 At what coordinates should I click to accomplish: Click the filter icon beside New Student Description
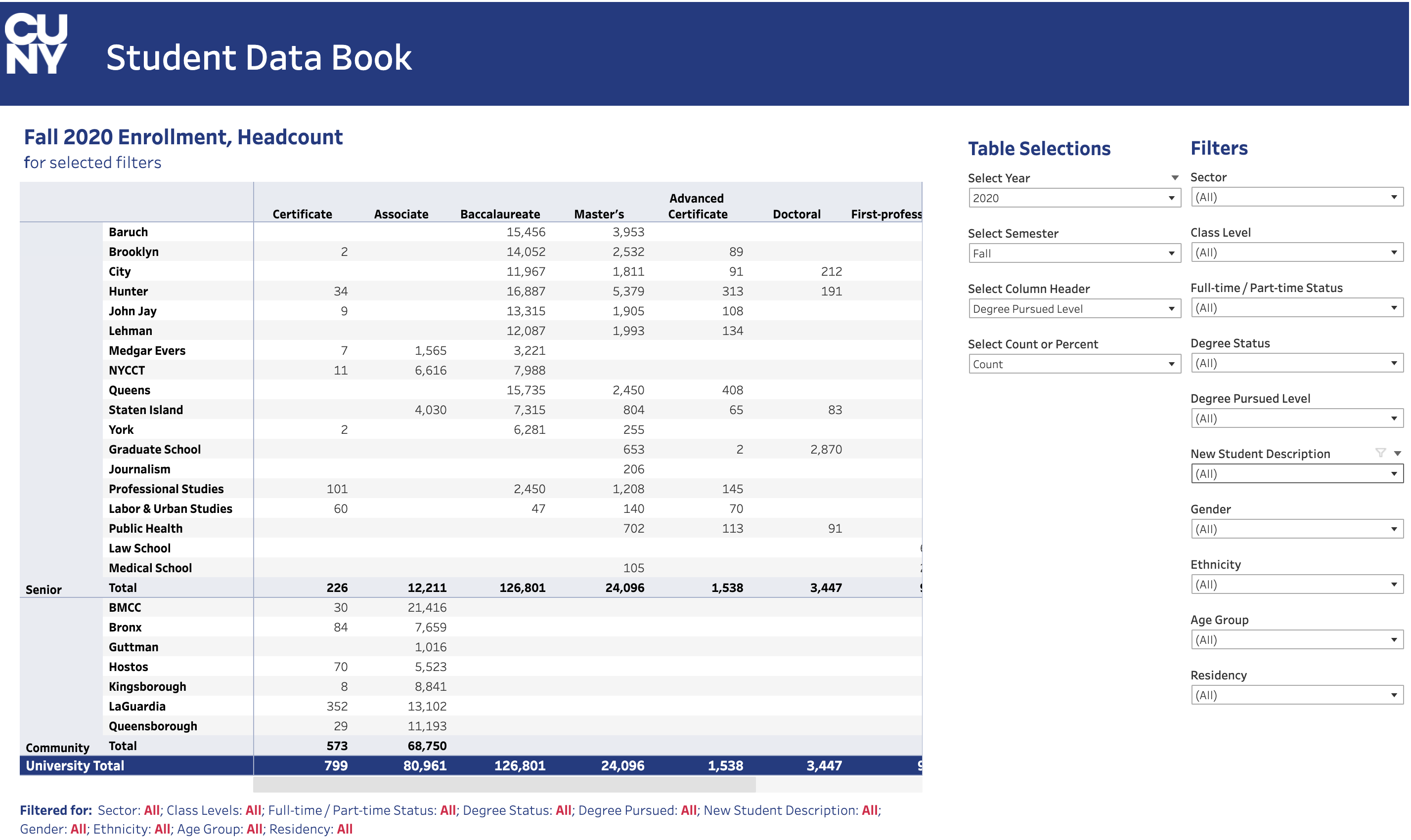tap(1380, 453)
